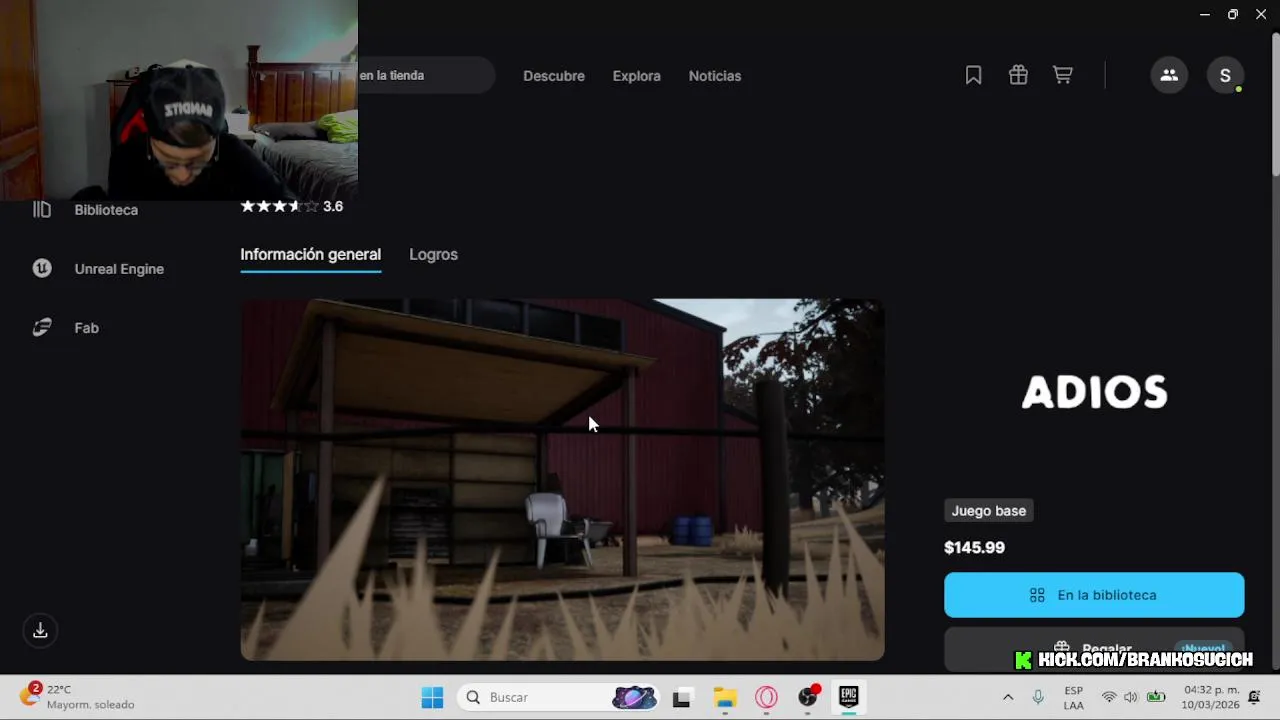Click the $145.99 price
This screenshot has height=720, width=1280.
pyautogui.click(x=974, y=548)
